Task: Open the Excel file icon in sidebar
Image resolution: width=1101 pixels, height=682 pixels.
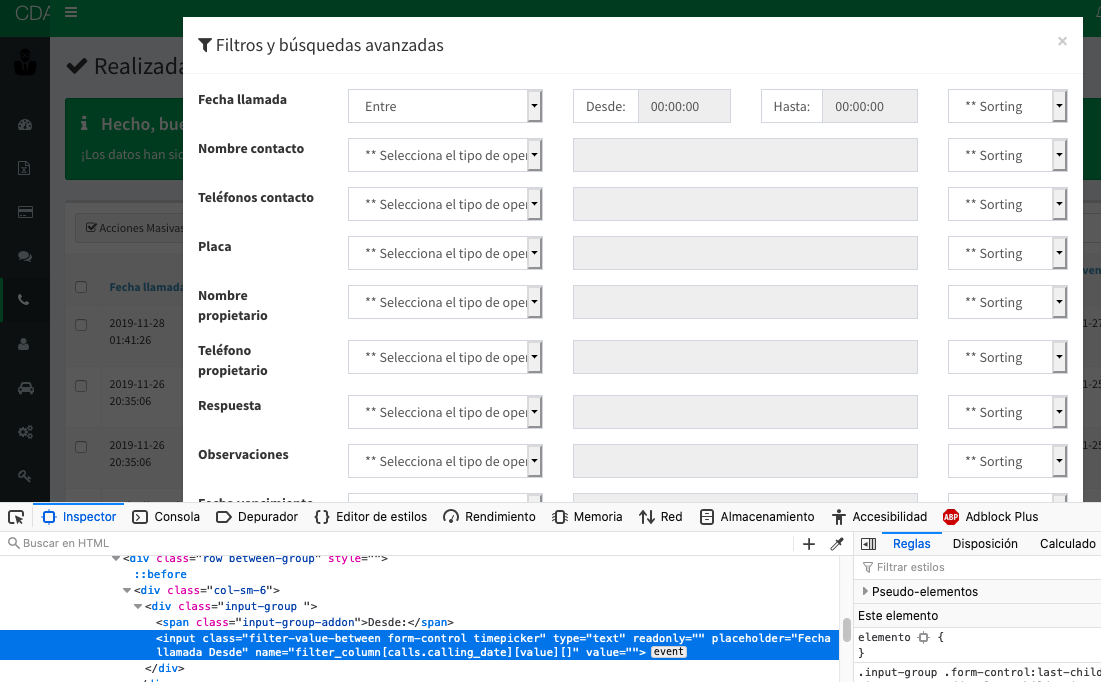Action: point(25,169)
